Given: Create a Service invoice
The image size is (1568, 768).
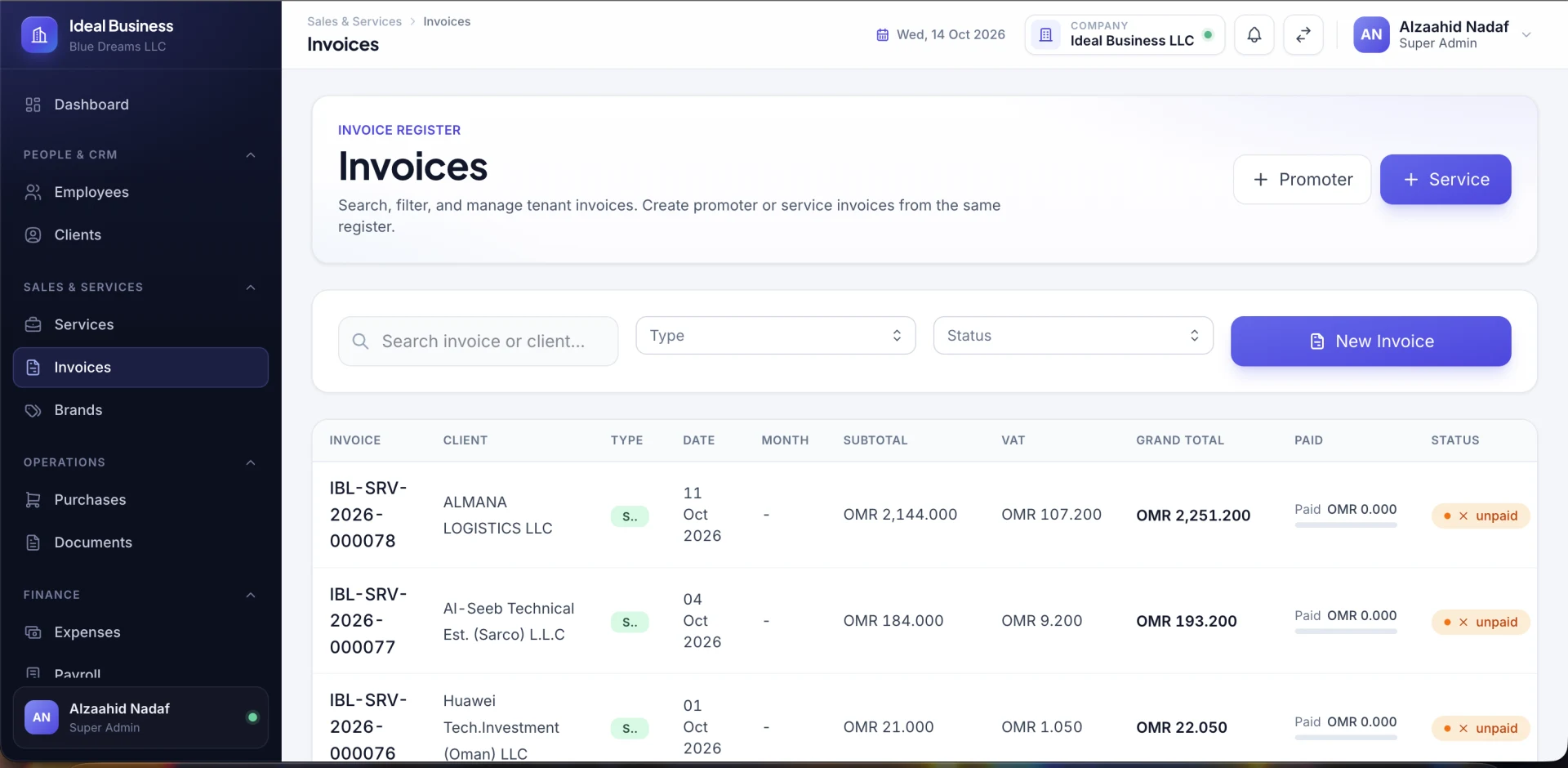Looking at the screenshot, I should [x=1445, y=180].
